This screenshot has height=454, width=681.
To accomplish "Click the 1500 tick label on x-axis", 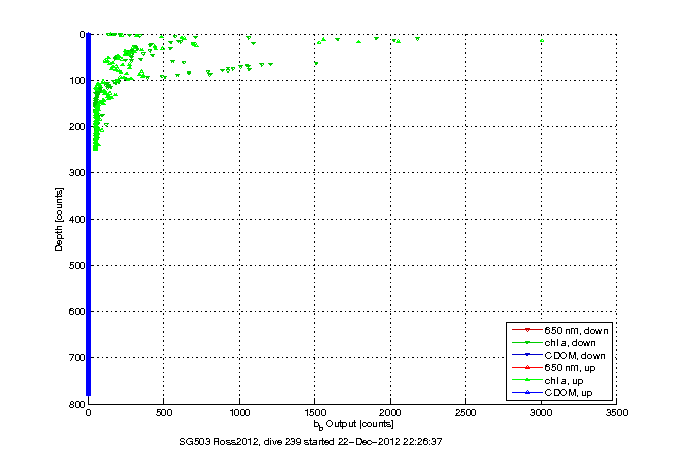I will click(314, 412).
